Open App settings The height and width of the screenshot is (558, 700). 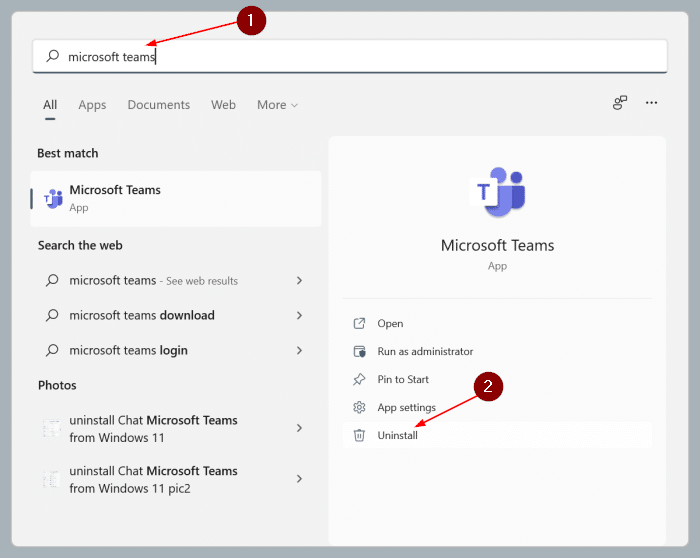tap(497, 407)
